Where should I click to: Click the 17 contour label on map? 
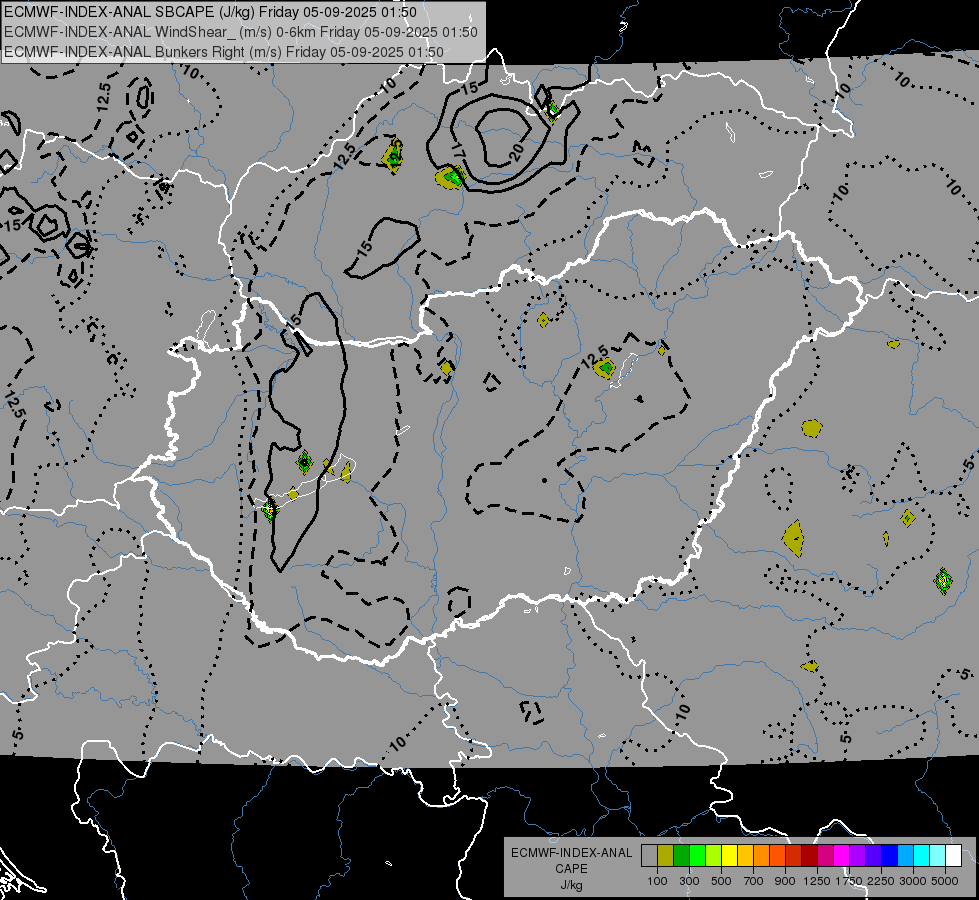(x=458, y=151)
